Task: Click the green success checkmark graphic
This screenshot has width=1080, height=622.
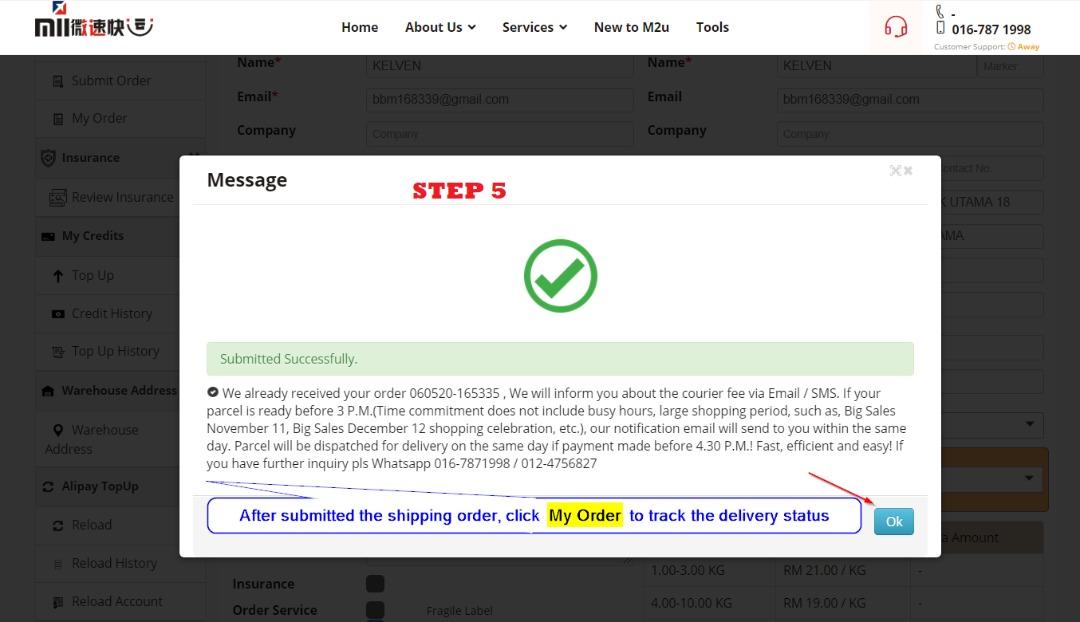Action: tap(560, 275)
